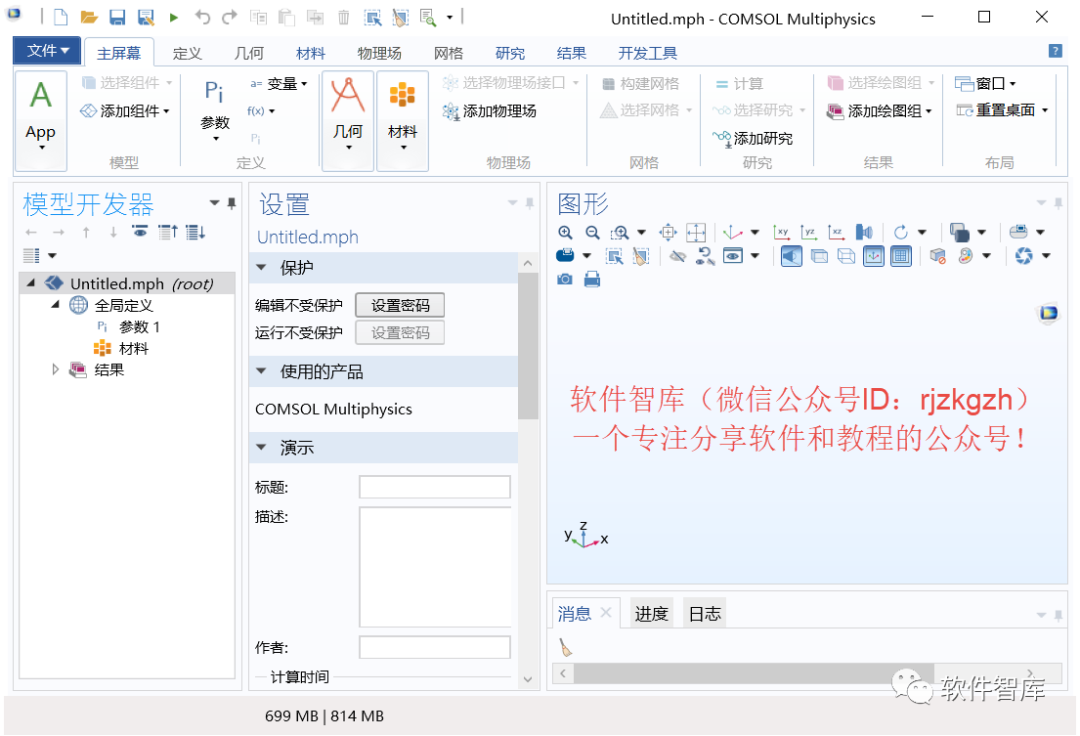Click the Zoom Extents crosshair icon
The height and width of the screenshot is (736, 1080).
click(668, 233)
